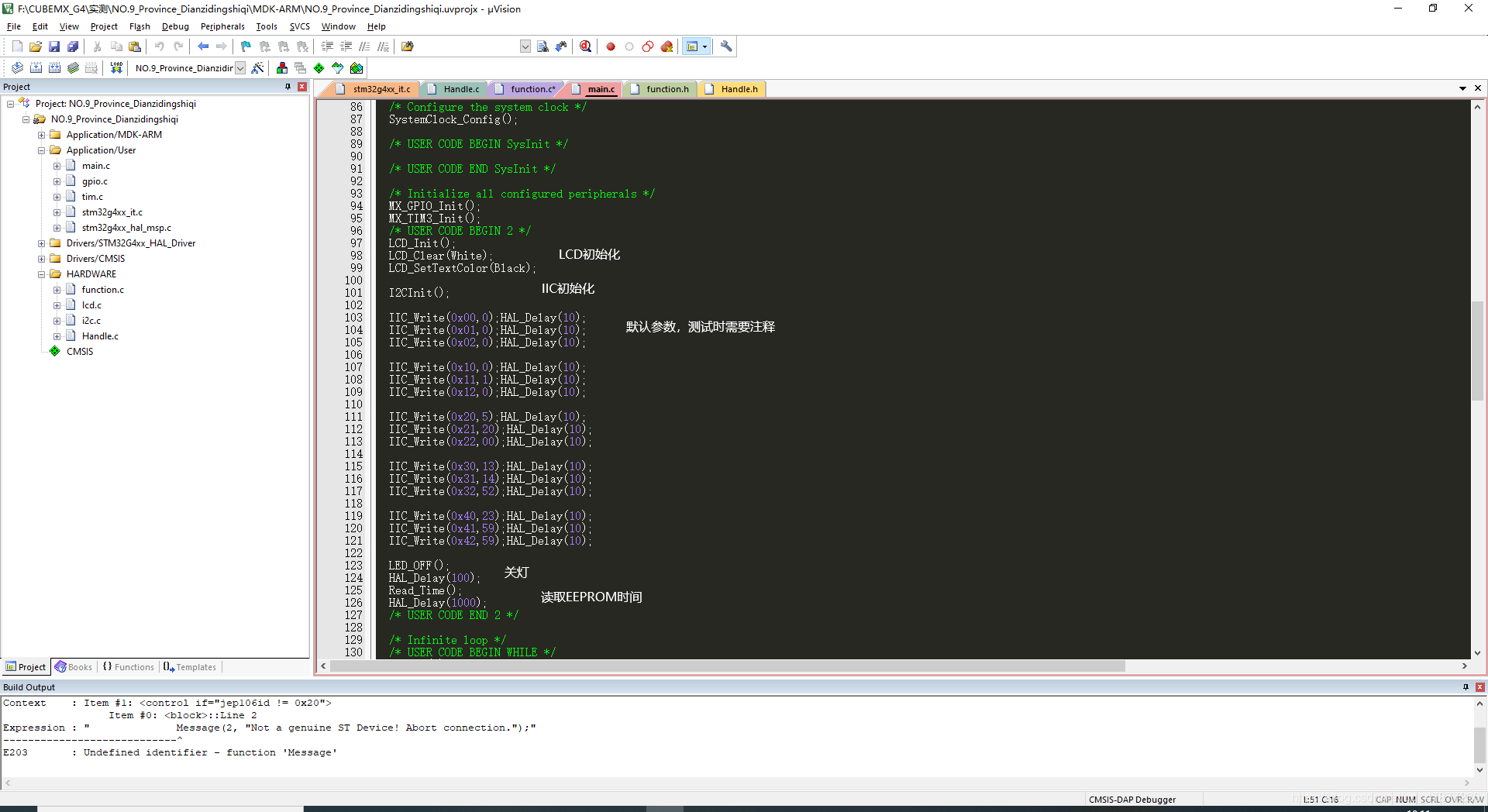Select i2c.c in the project tree
This screenshot has height=812, width=1488.
coord(91,321)
